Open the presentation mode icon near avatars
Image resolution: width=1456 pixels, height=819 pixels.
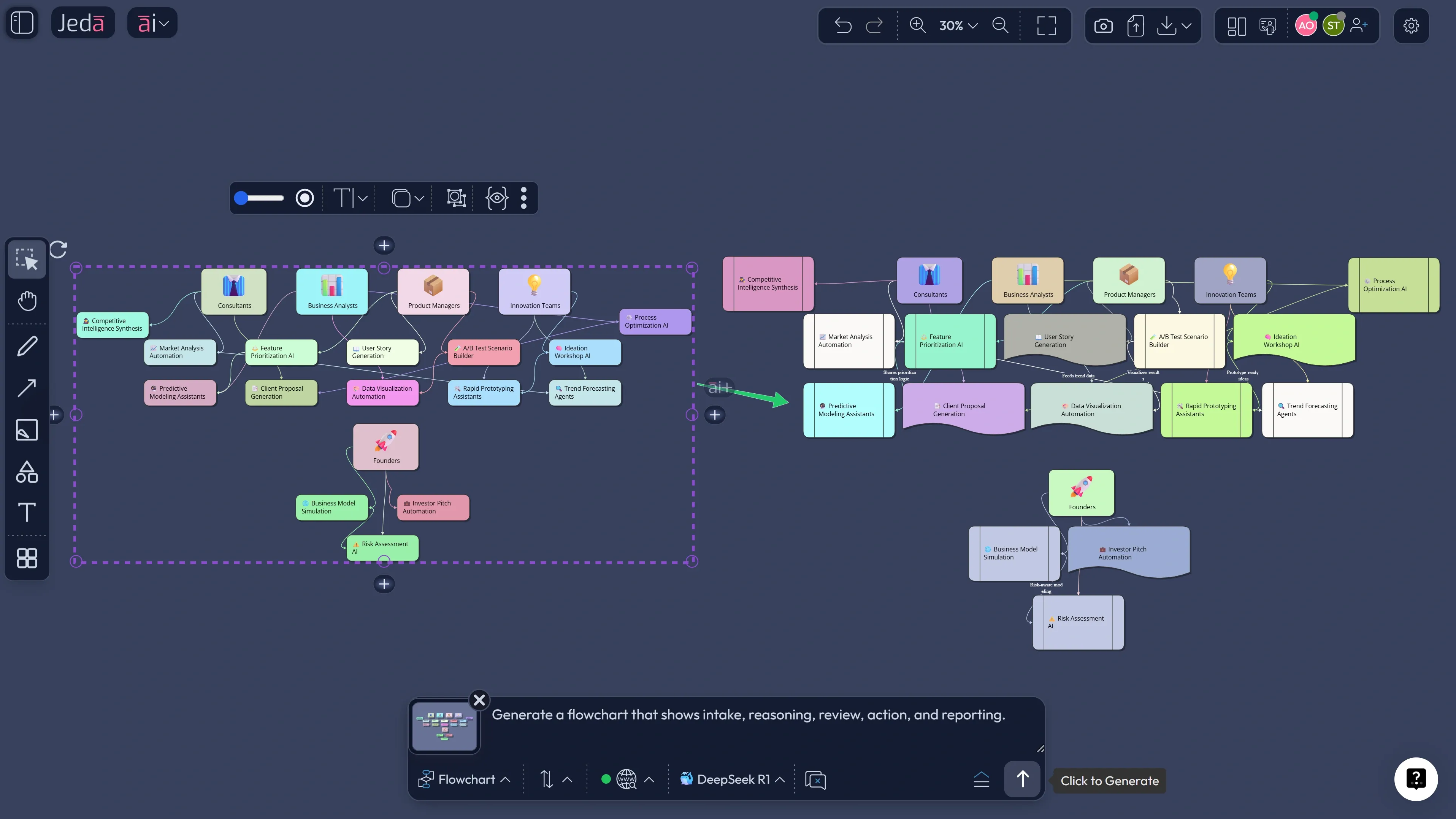tap(1267, 25)
